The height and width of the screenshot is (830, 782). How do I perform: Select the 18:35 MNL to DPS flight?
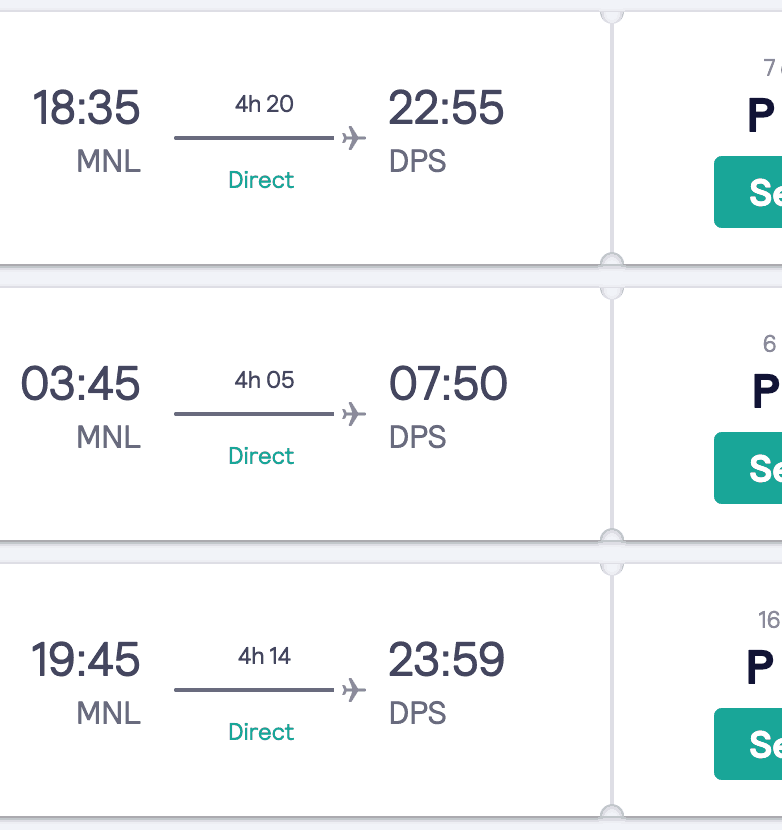click(x=749, y=192)
